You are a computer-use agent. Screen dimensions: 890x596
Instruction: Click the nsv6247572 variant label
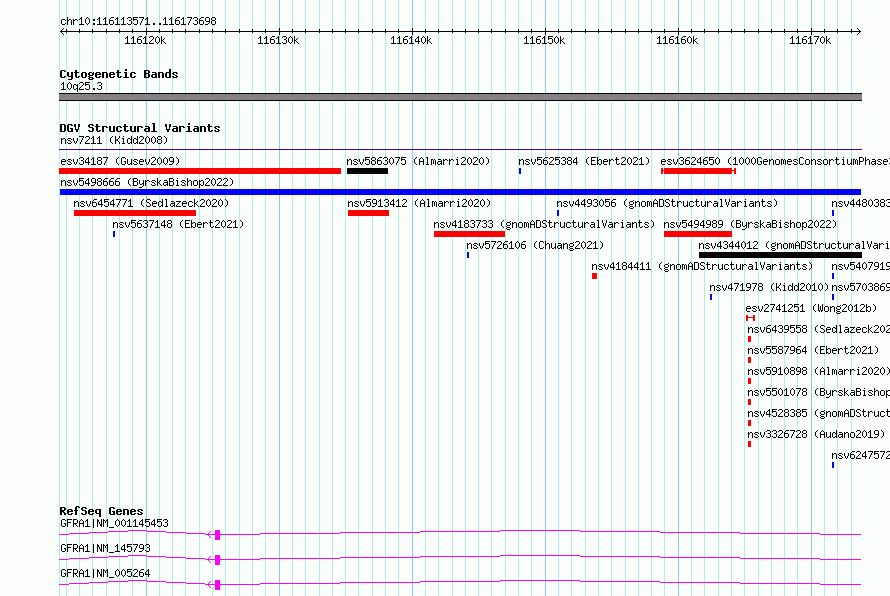(x=860, y=455)
